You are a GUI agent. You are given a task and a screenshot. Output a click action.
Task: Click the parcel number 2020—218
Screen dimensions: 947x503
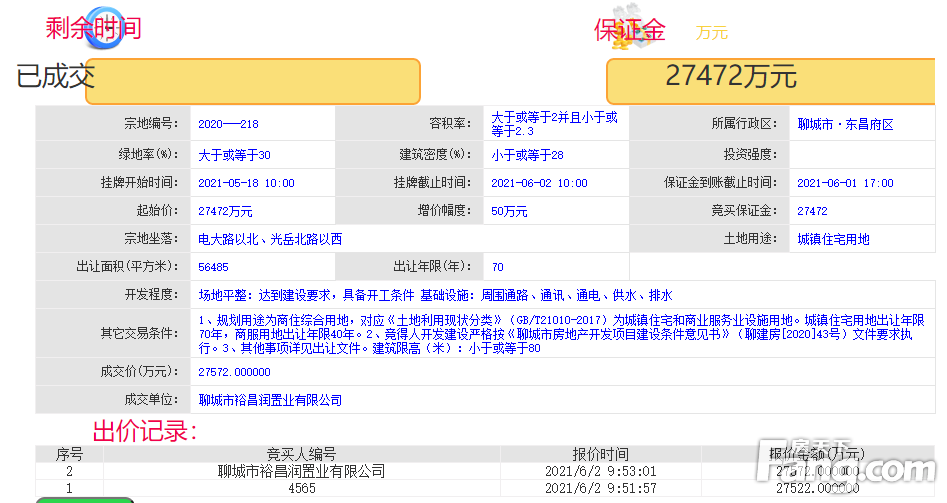click(228, 125)
